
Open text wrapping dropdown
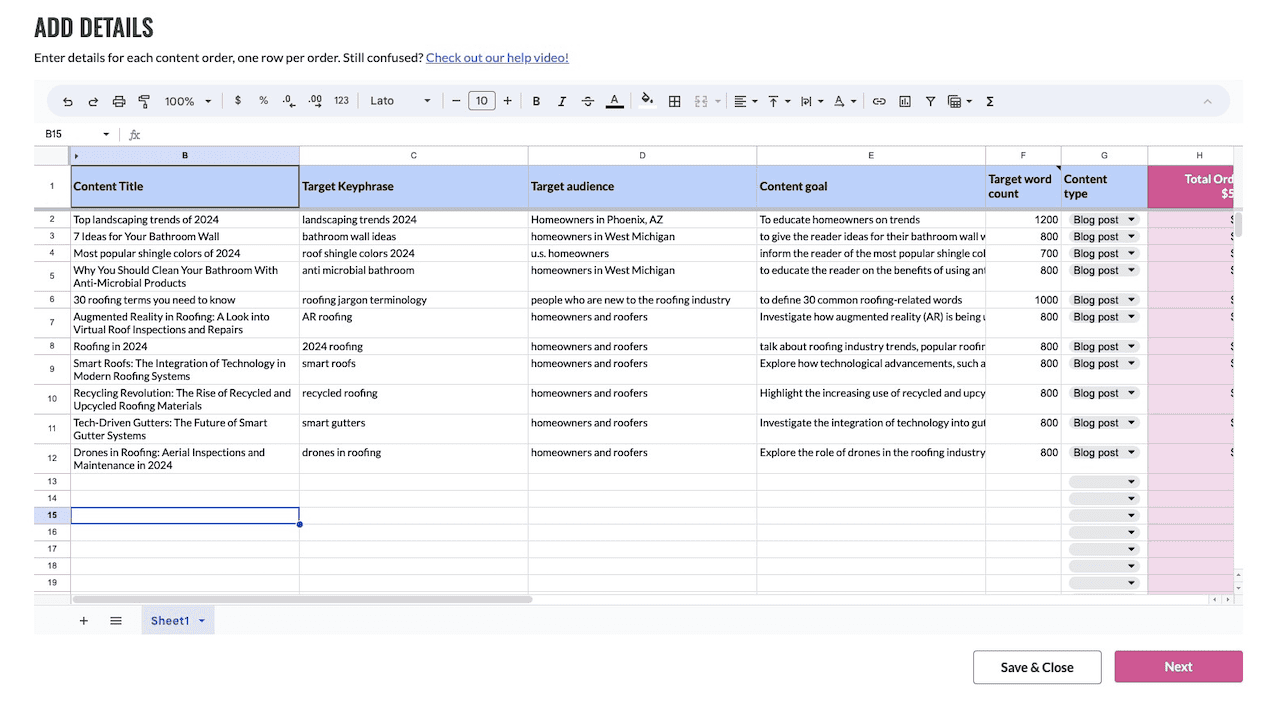[x=811, y=101]
